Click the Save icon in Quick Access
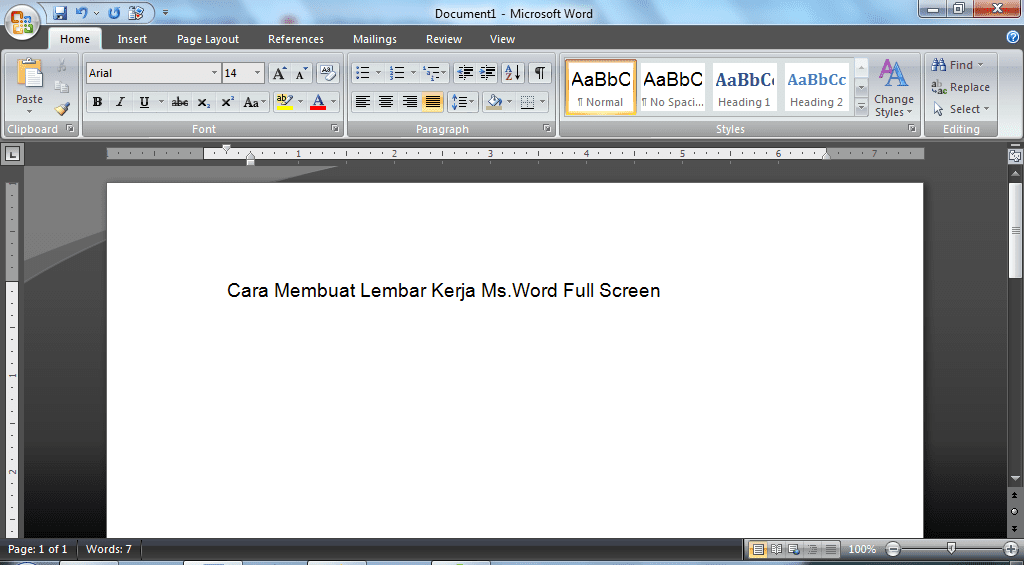1024x565 pixels. coord(60,13)
